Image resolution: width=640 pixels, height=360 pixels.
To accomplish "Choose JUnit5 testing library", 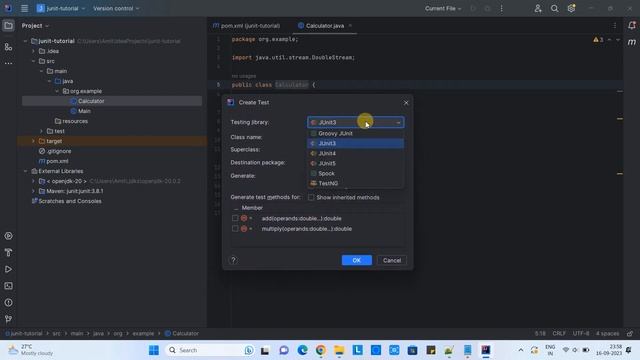I will click(356, 163).
